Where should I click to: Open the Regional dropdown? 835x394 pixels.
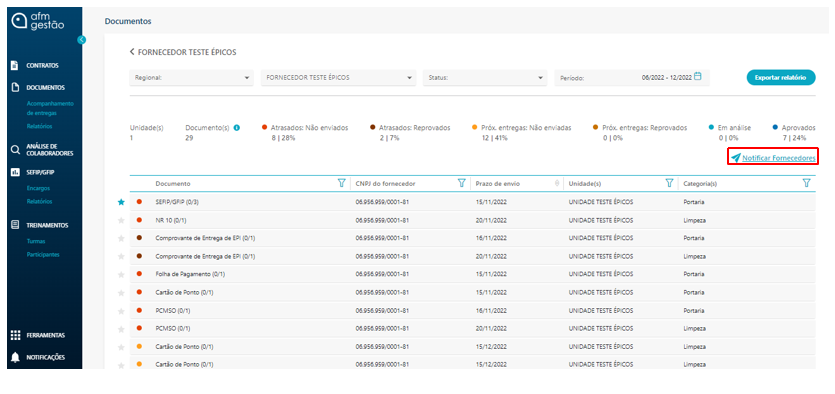[191, 78]
